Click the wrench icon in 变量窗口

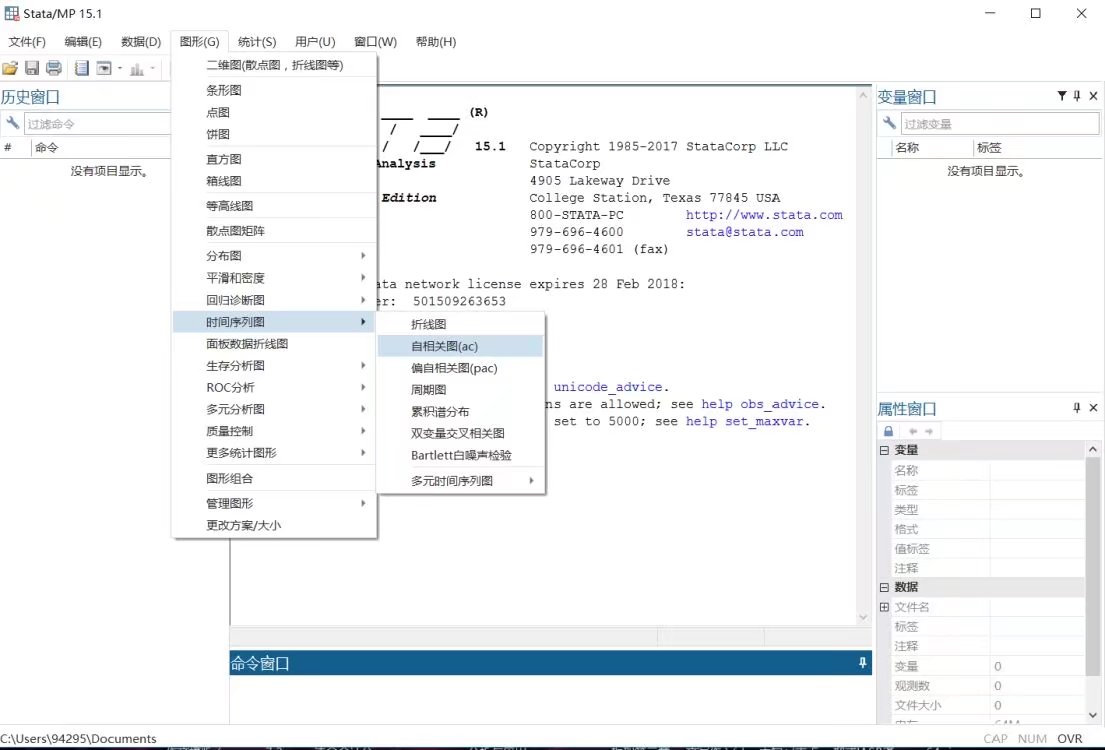(889, 123)
